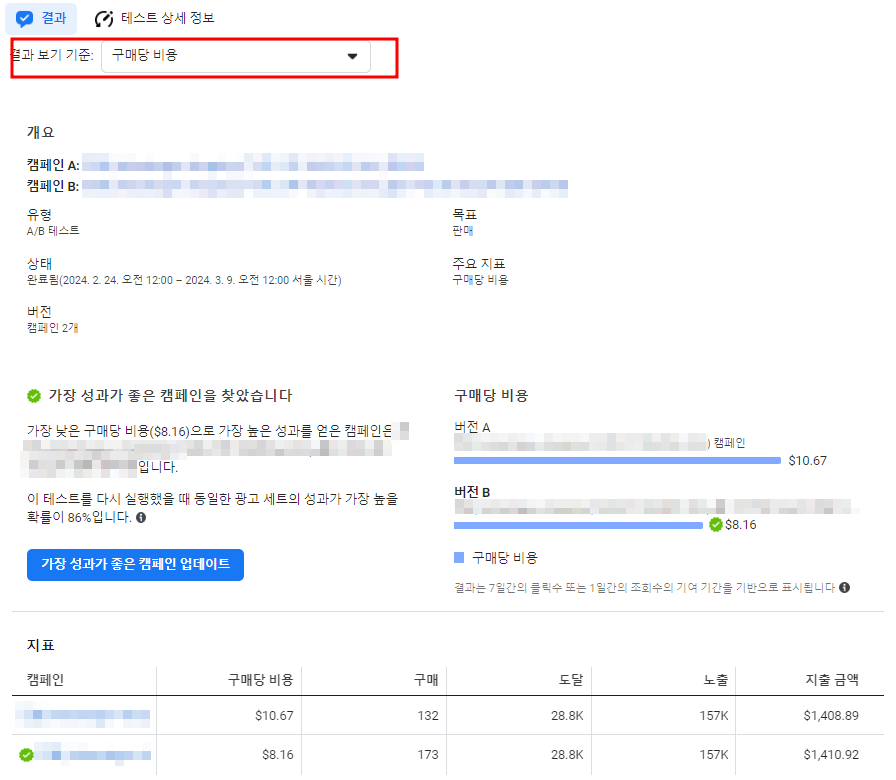
Task: Click the dropdown arrow showing 구매당 비용
Action: [352, 57]
